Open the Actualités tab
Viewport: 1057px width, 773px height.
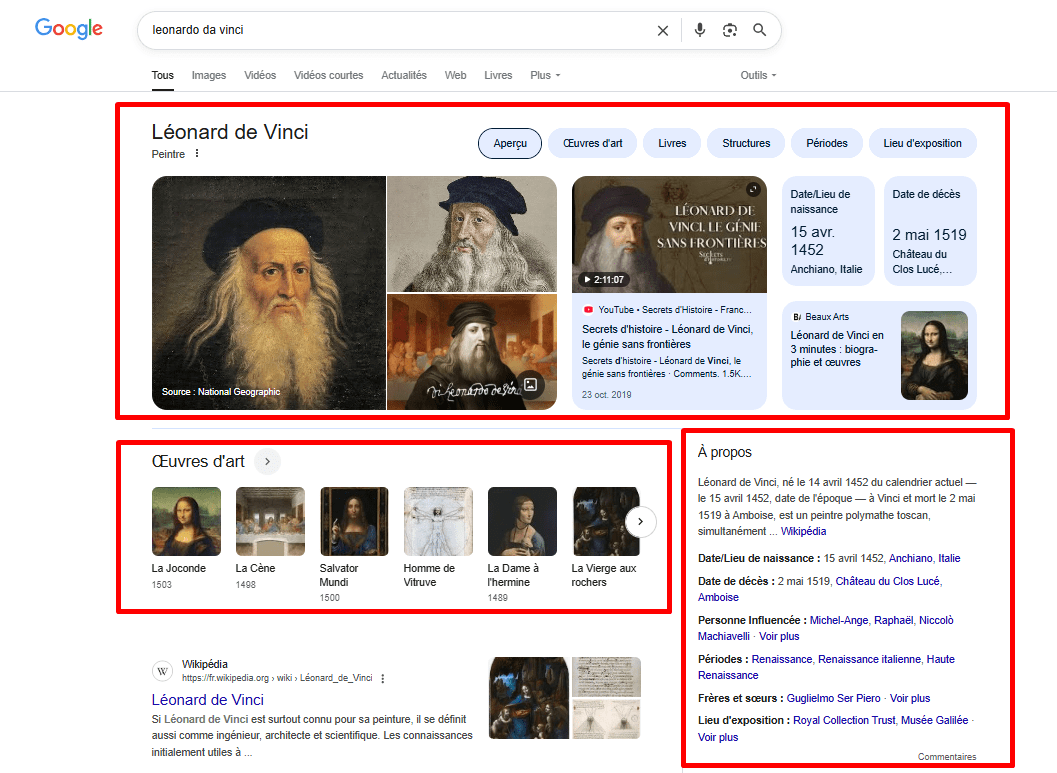404,75
